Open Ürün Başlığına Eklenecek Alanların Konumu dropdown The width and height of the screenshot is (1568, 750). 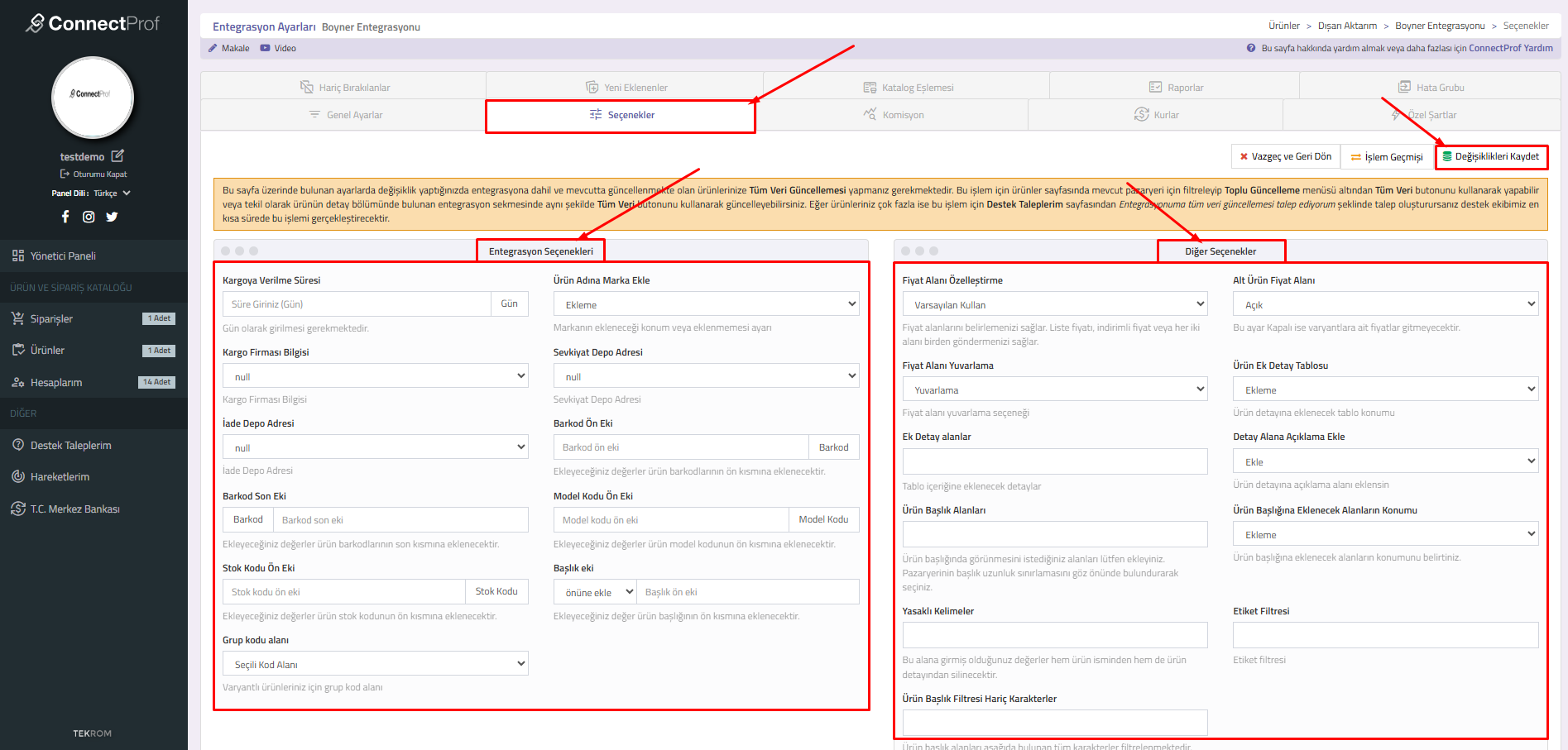tap(1386, 534)
